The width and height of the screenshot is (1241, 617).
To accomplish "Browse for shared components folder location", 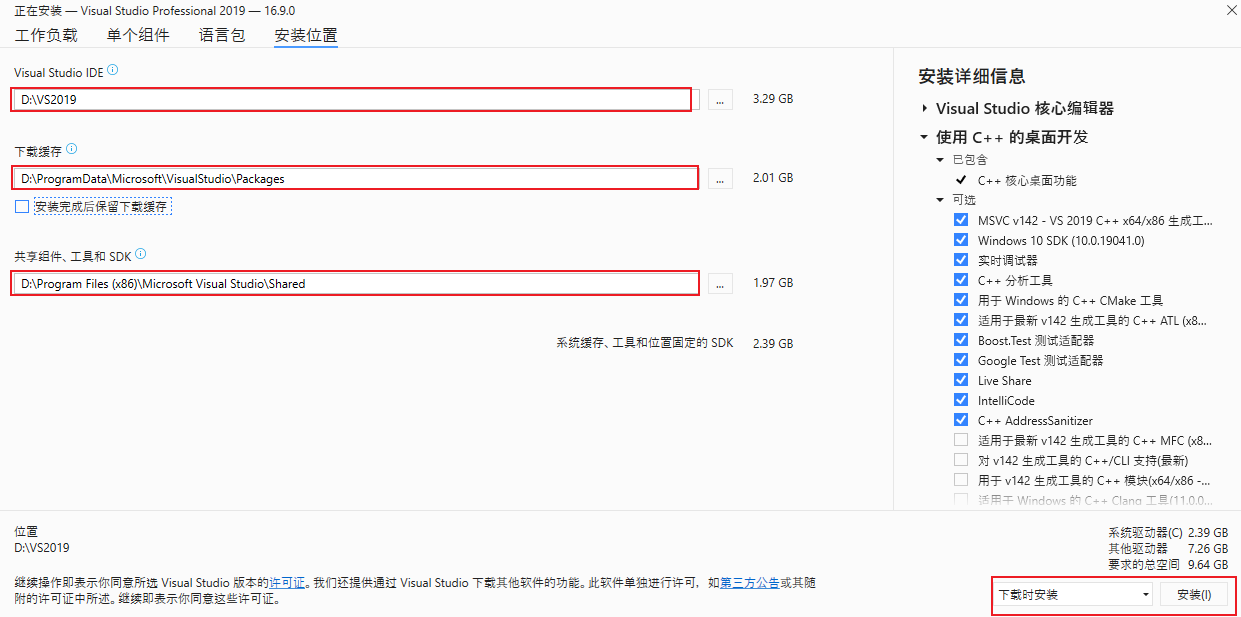I will 721,284.
